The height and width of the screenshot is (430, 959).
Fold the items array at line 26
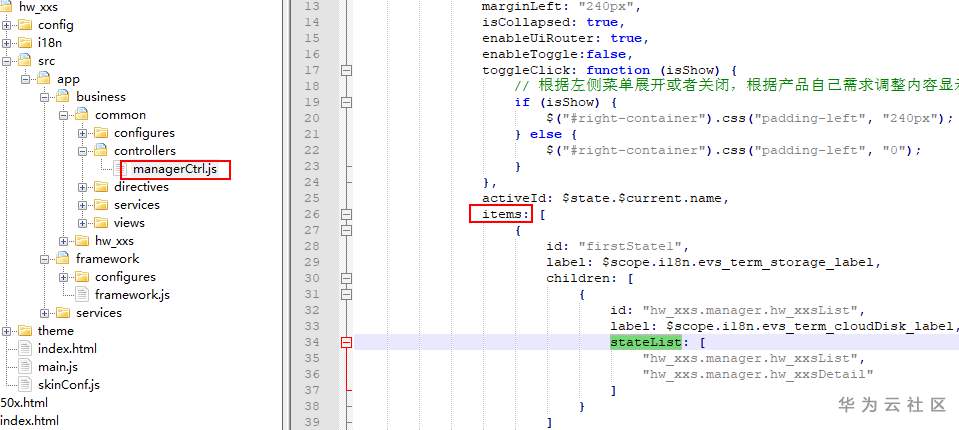coord(347,215)
